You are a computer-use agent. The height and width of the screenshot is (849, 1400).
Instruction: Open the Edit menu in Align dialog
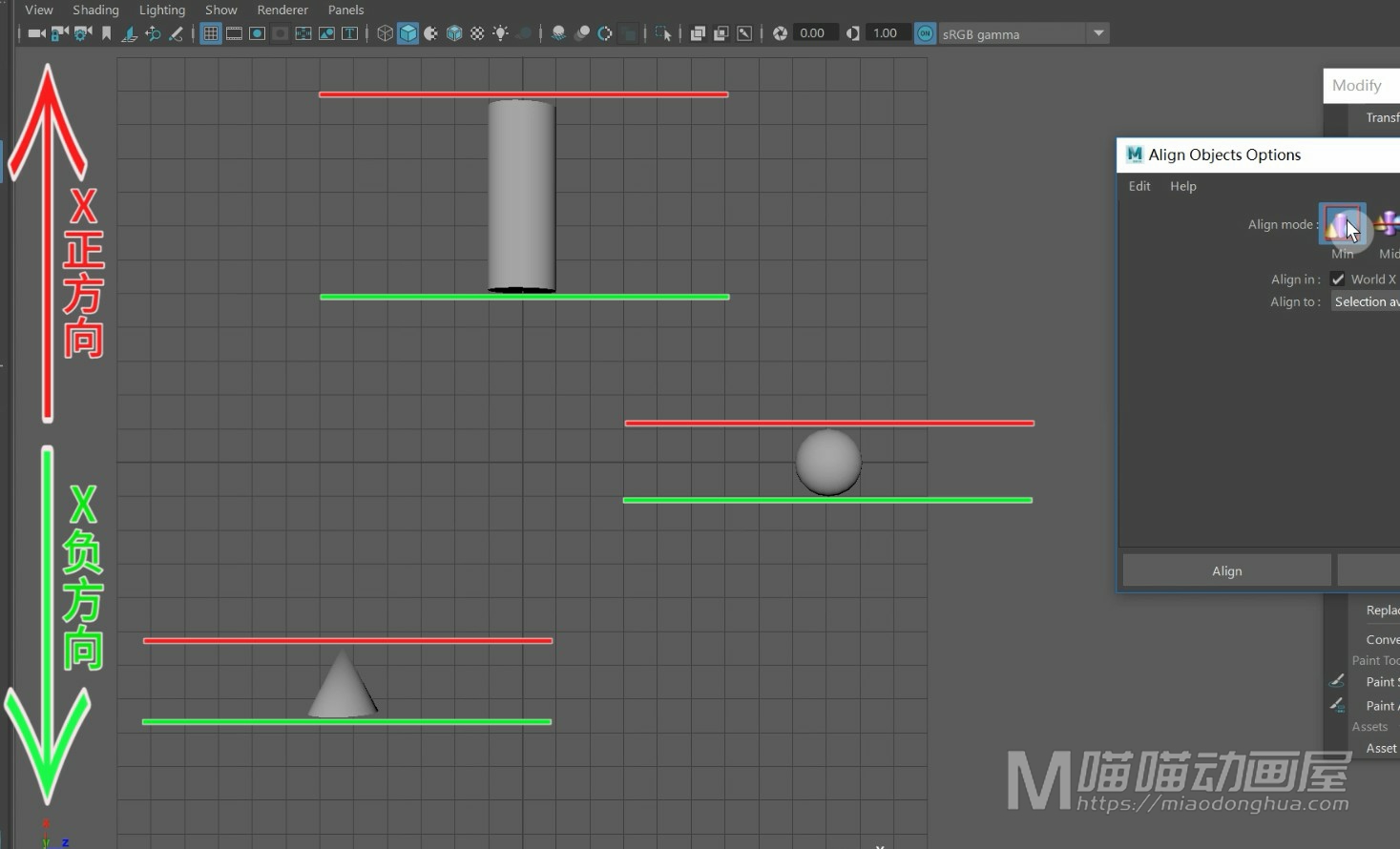tap(1139, 186)
